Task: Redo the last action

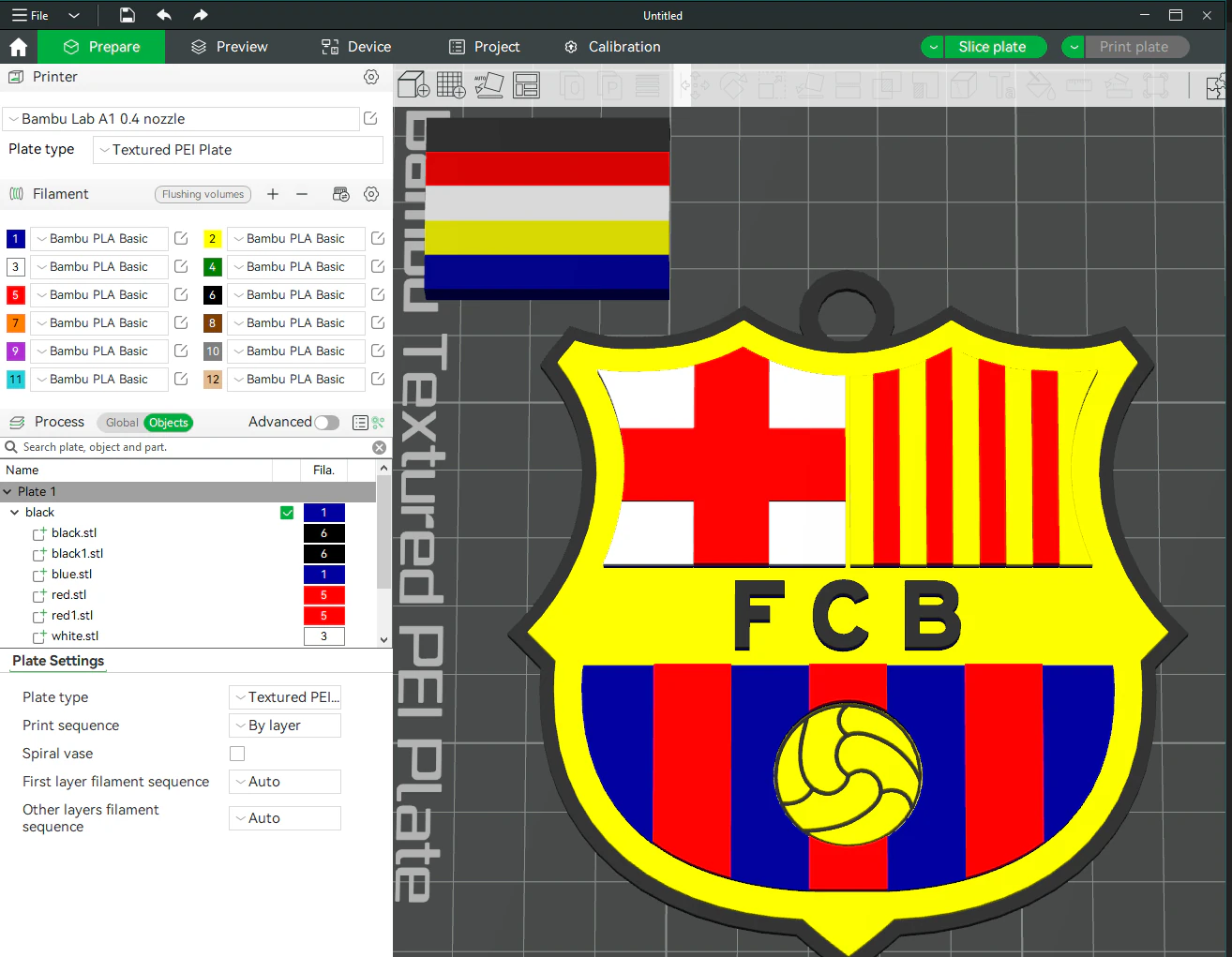Action: click(200, 15)
